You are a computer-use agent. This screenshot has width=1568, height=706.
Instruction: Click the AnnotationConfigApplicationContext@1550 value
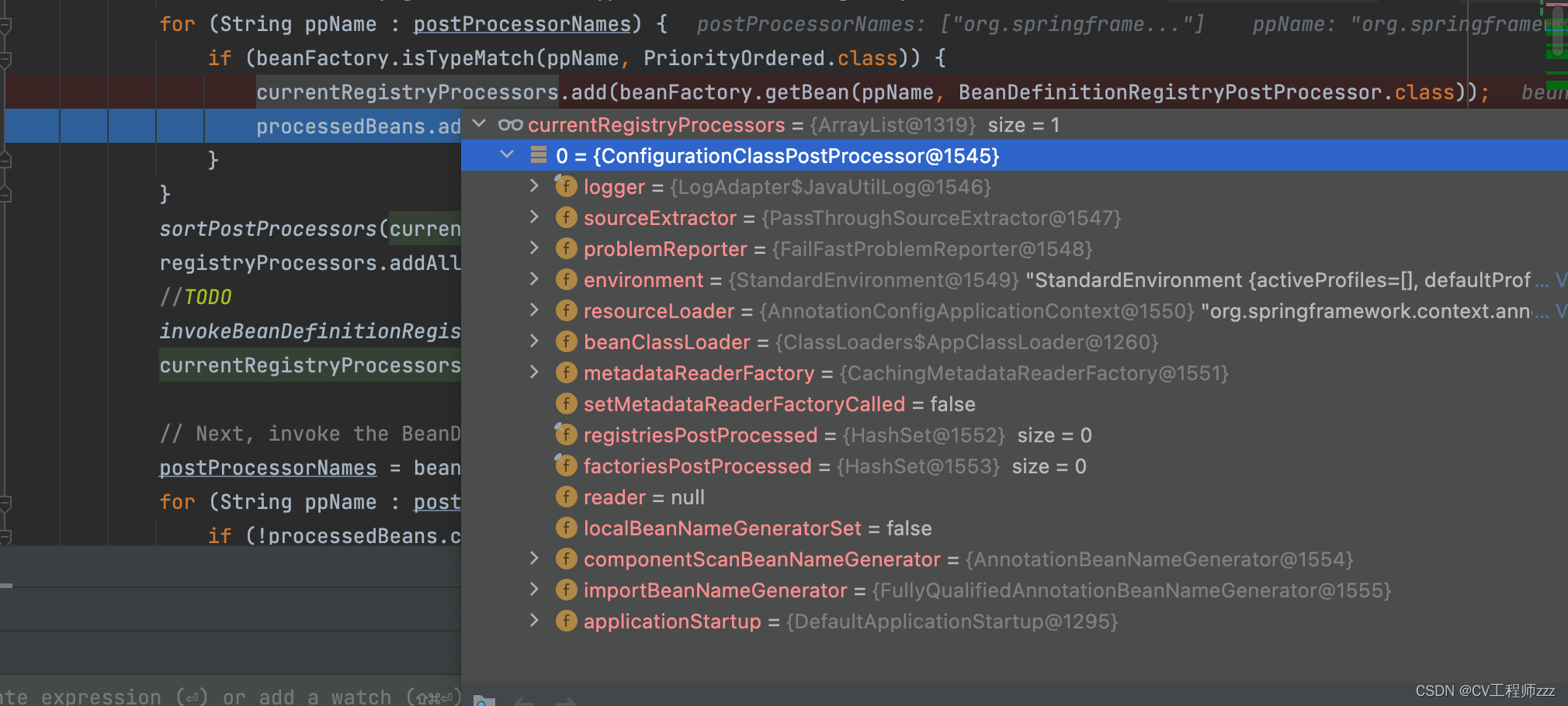(977, 311)
